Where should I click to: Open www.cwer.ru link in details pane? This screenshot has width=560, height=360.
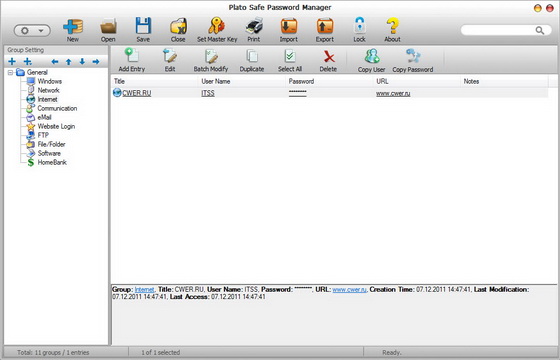point(349,290)
